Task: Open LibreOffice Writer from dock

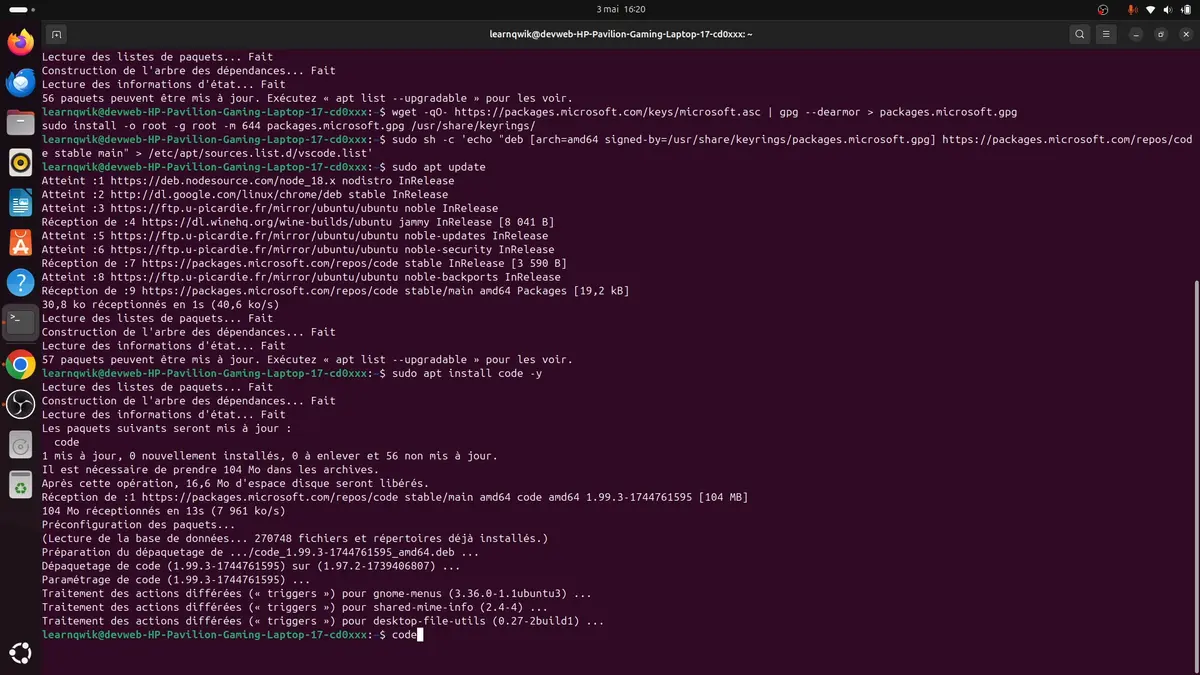Action: [x=21, y=203]
